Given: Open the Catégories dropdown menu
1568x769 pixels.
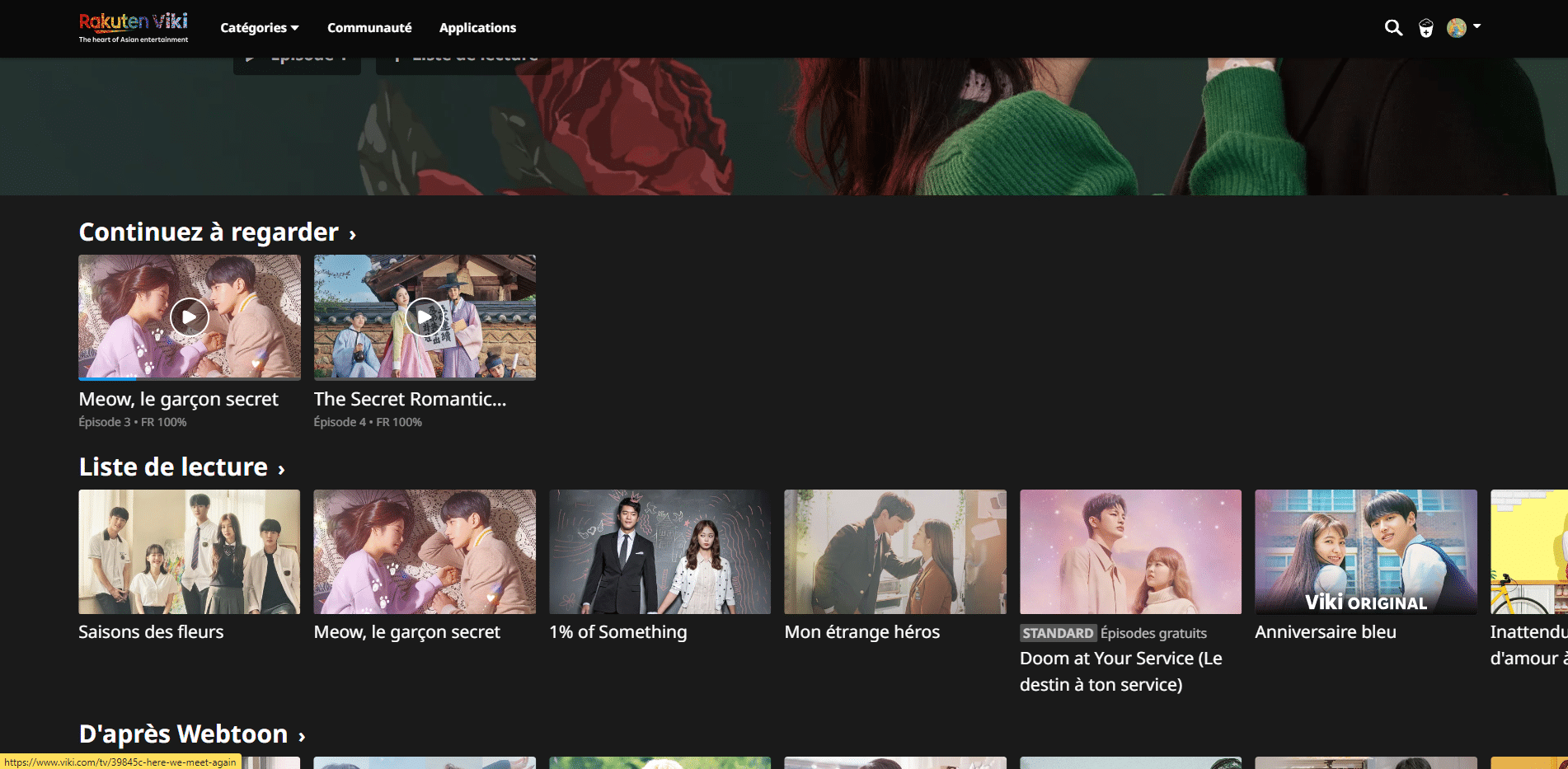Looking at the screenshot, I should [260, 28].
